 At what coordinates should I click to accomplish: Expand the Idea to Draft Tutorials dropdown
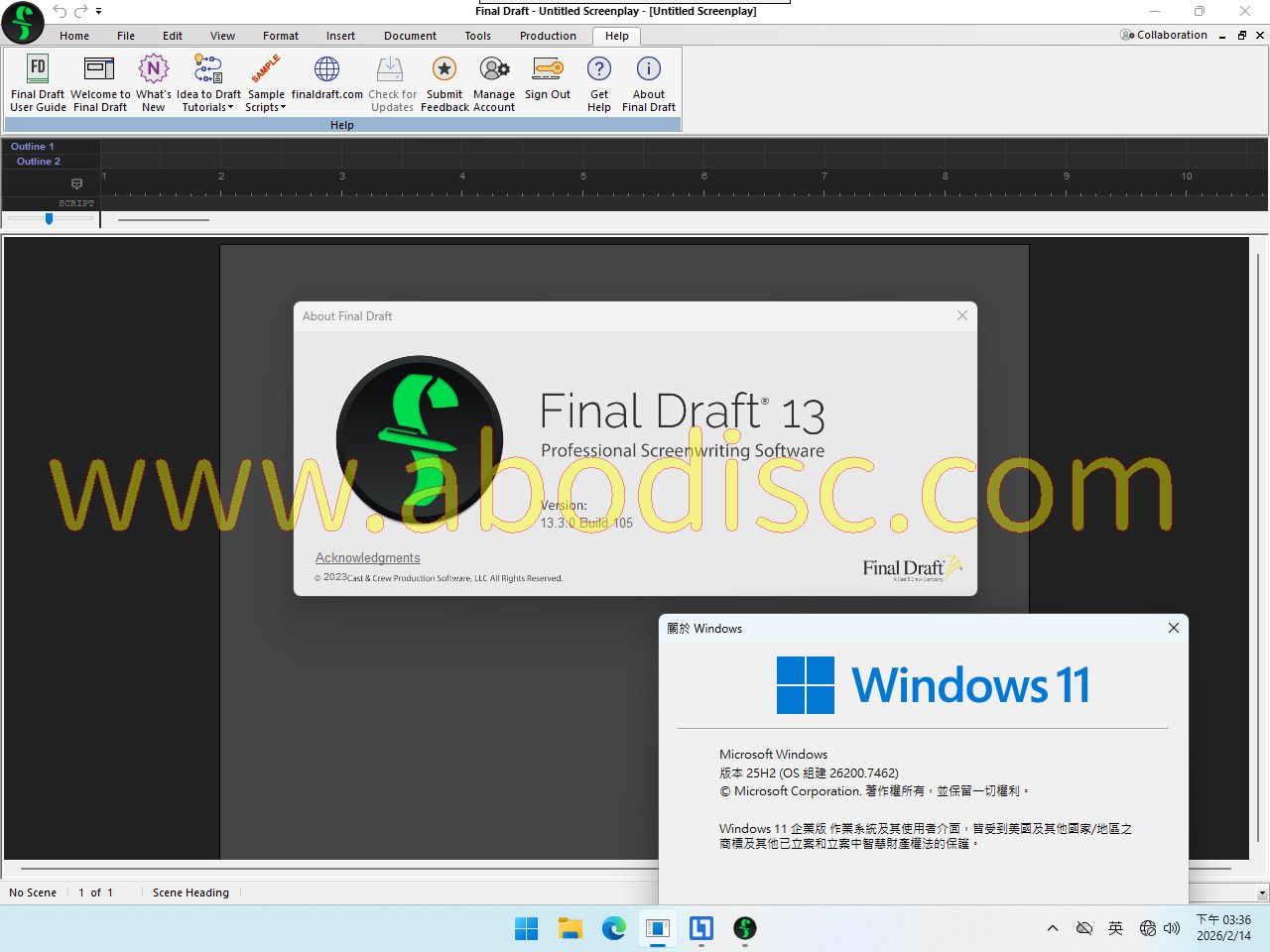click(x=208, y=107)
